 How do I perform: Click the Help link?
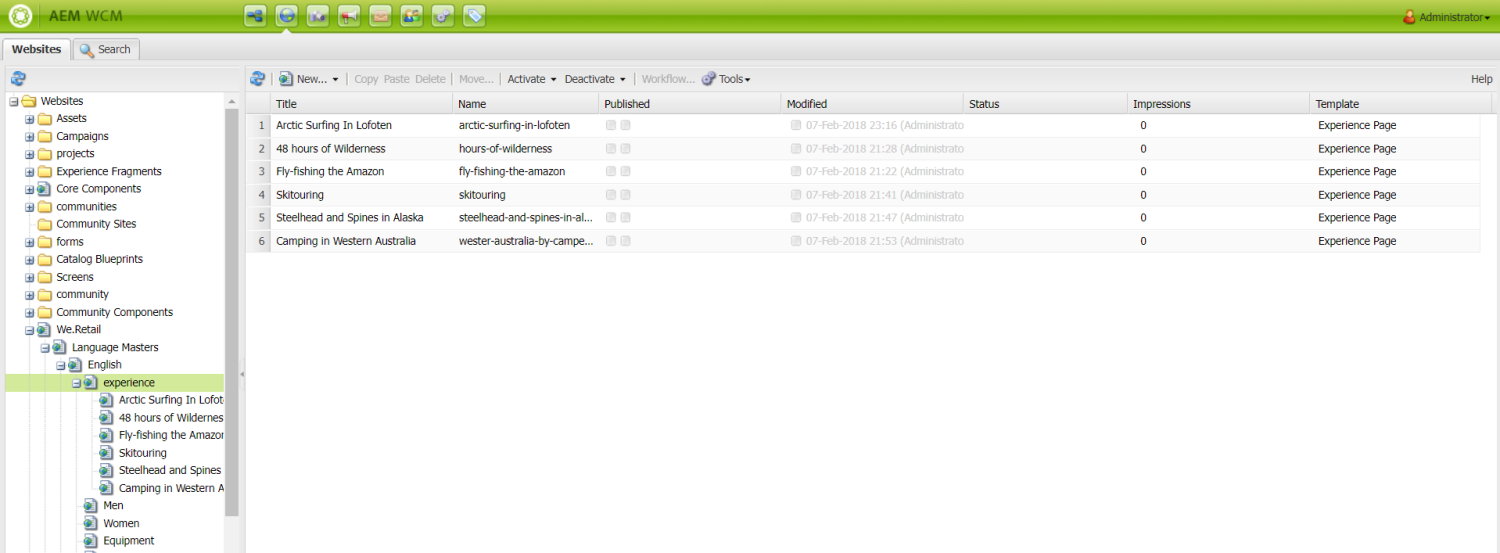point(1481,79)
